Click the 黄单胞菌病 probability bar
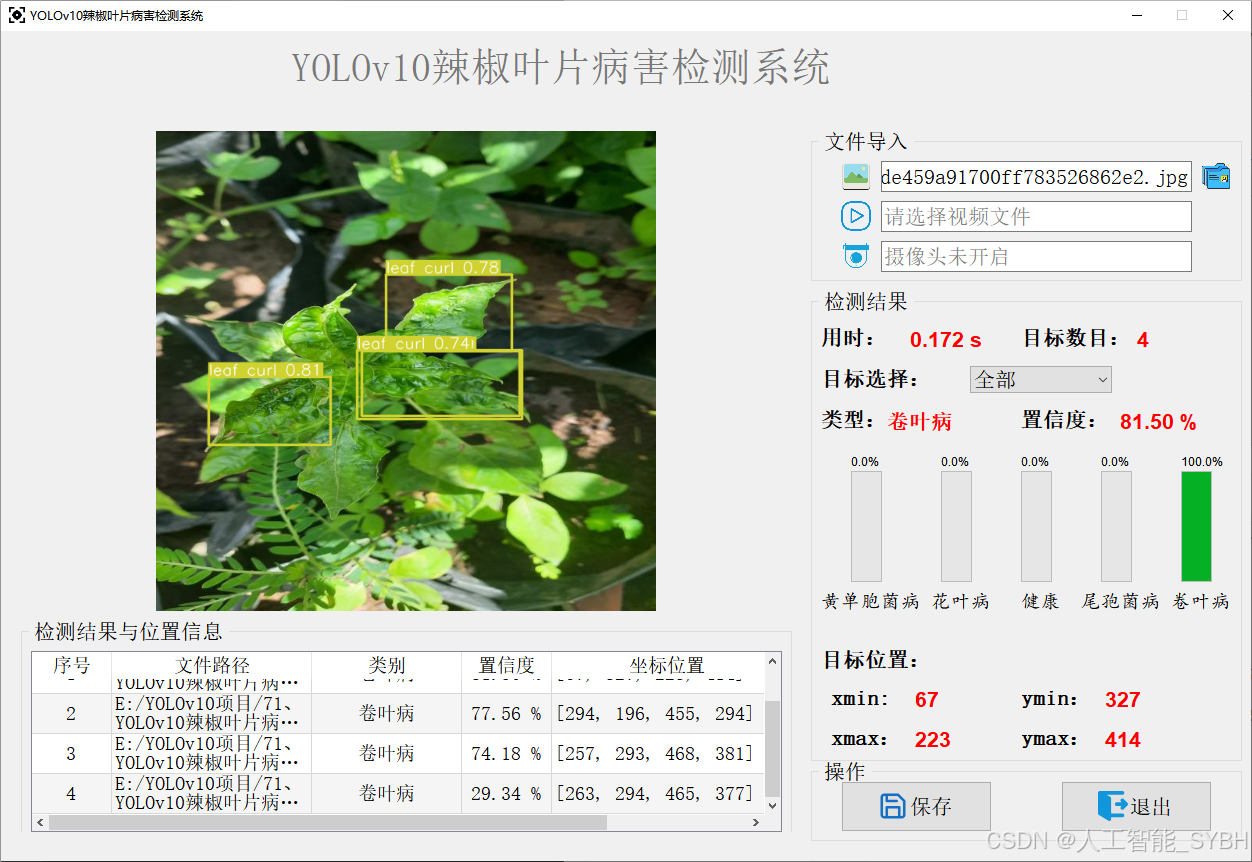 point(866,526)
